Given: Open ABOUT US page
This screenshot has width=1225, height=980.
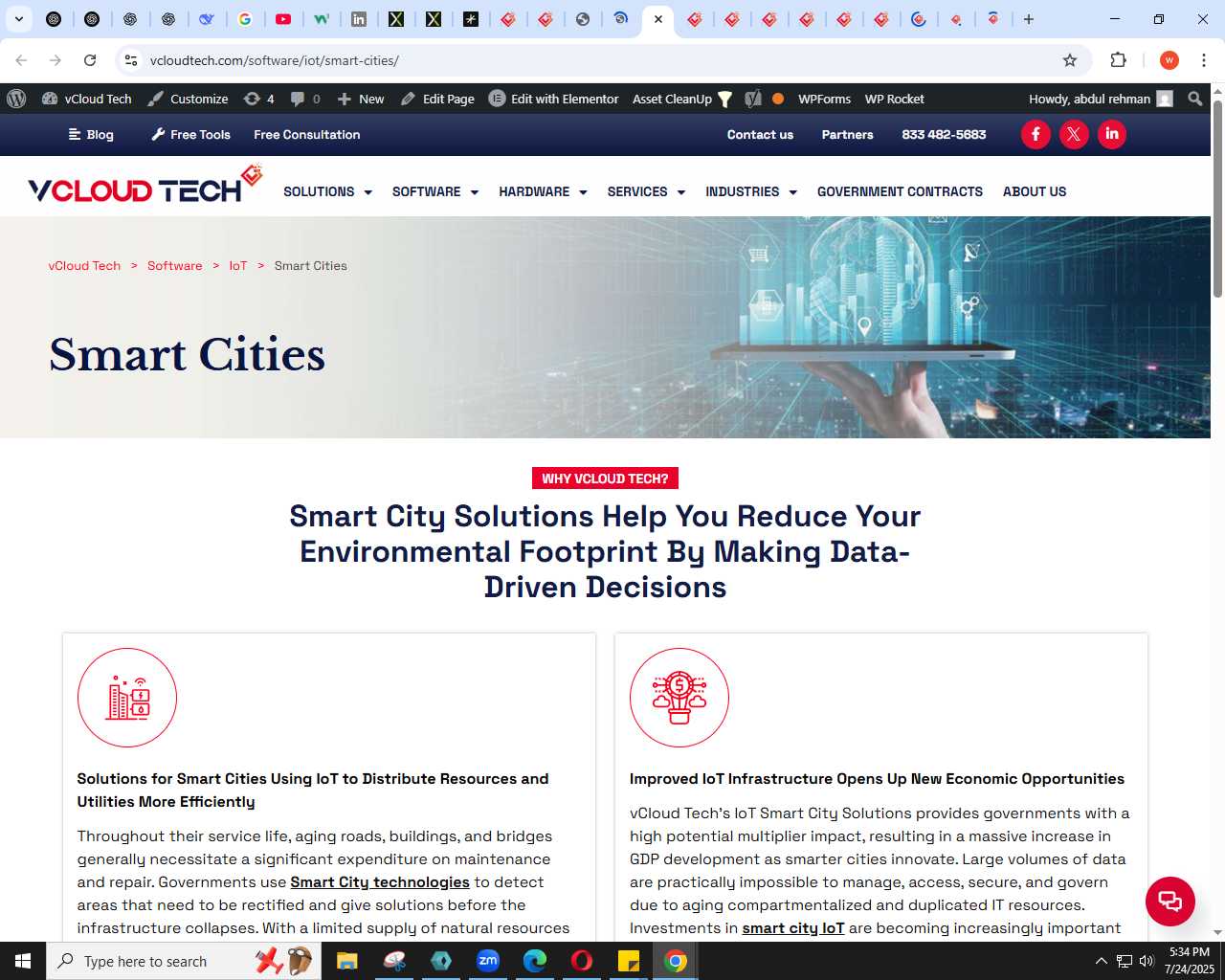Looking at the screenshot, I should (1035, 191).
